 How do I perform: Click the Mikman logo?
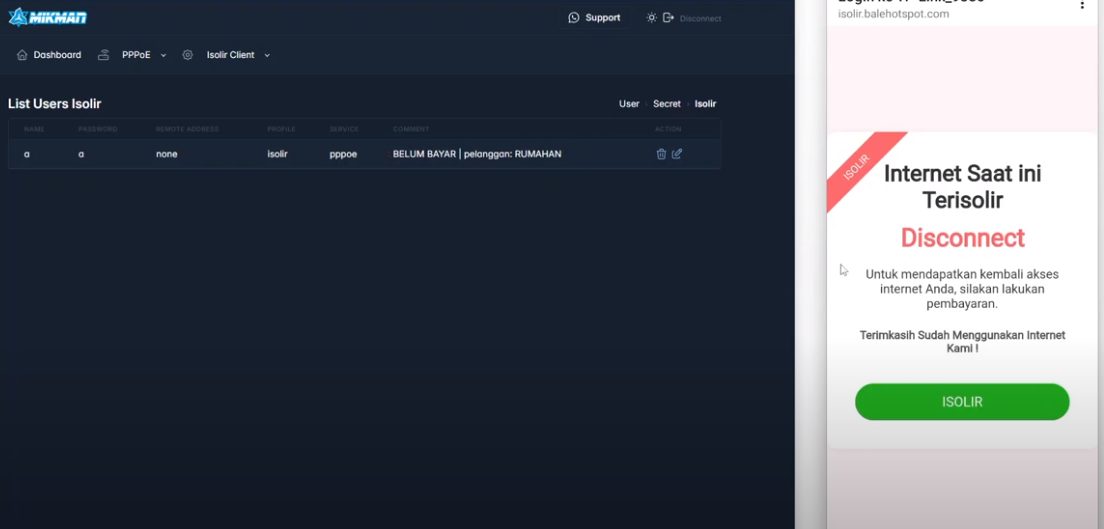(48, 17)
